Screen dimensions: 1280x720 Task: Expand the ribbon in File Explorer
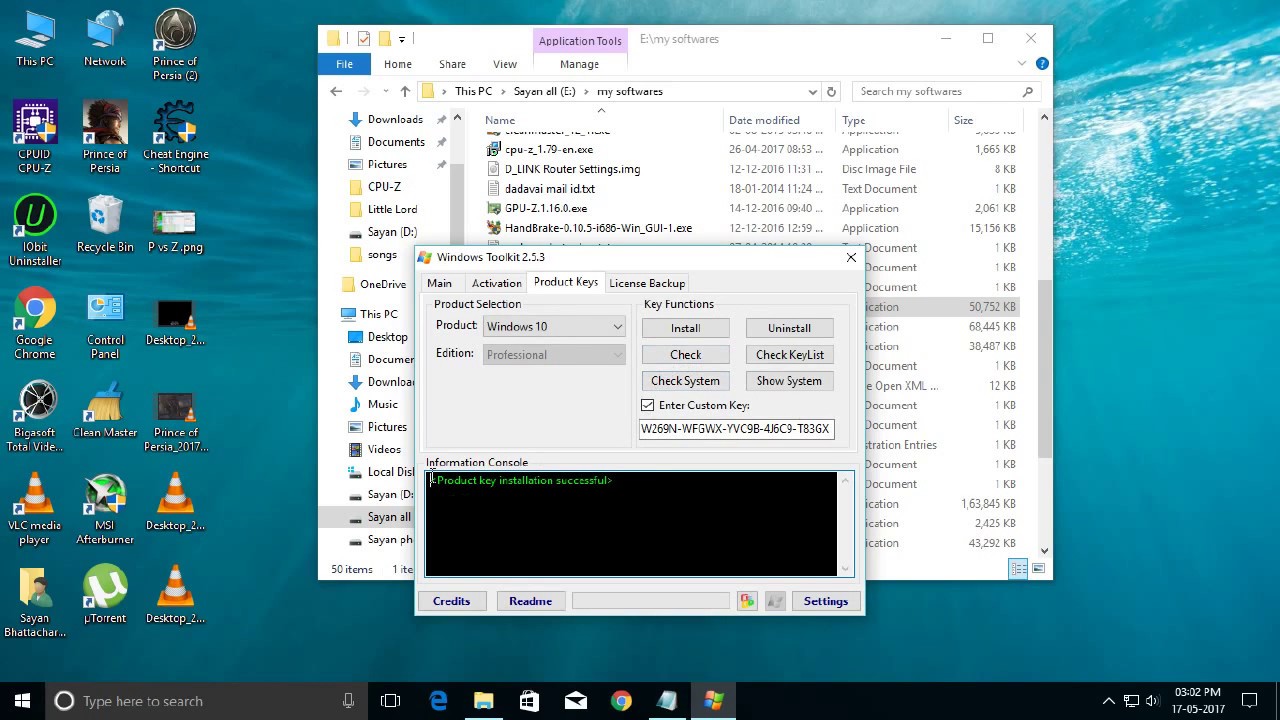point(1022,63)
